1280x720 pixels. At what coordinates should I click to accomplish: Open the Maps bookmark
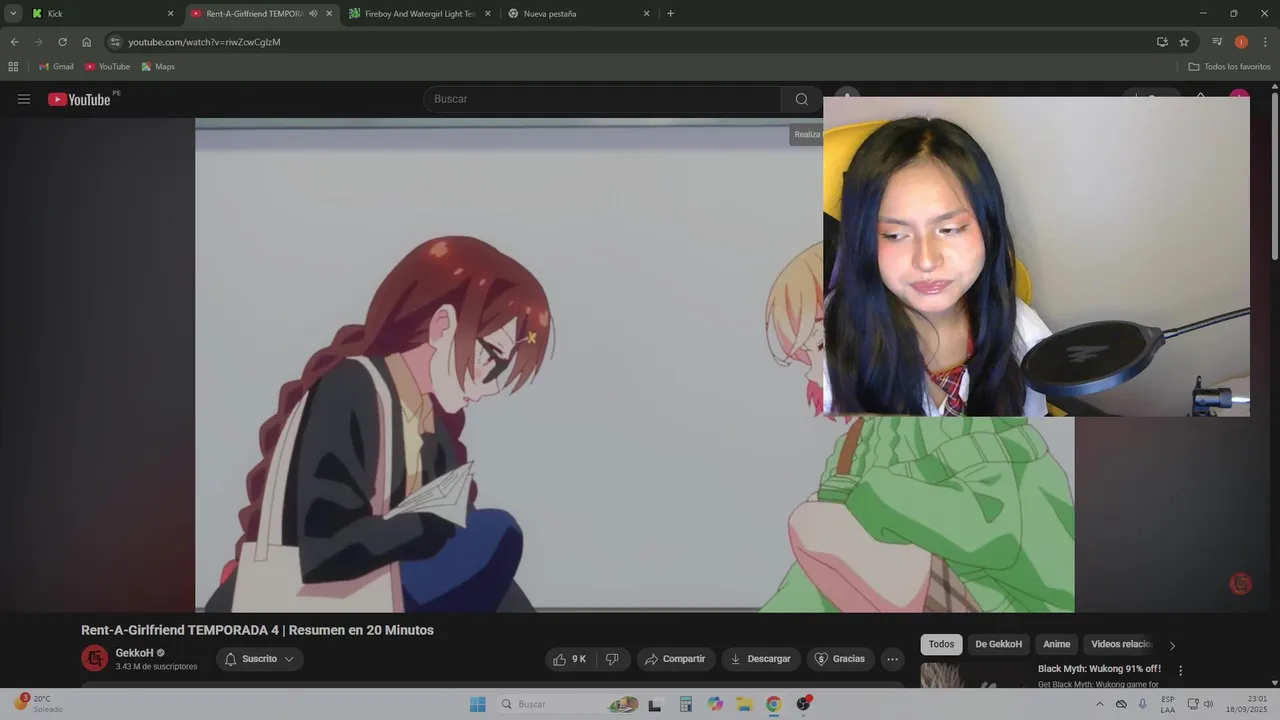click(x=158, y=67)
